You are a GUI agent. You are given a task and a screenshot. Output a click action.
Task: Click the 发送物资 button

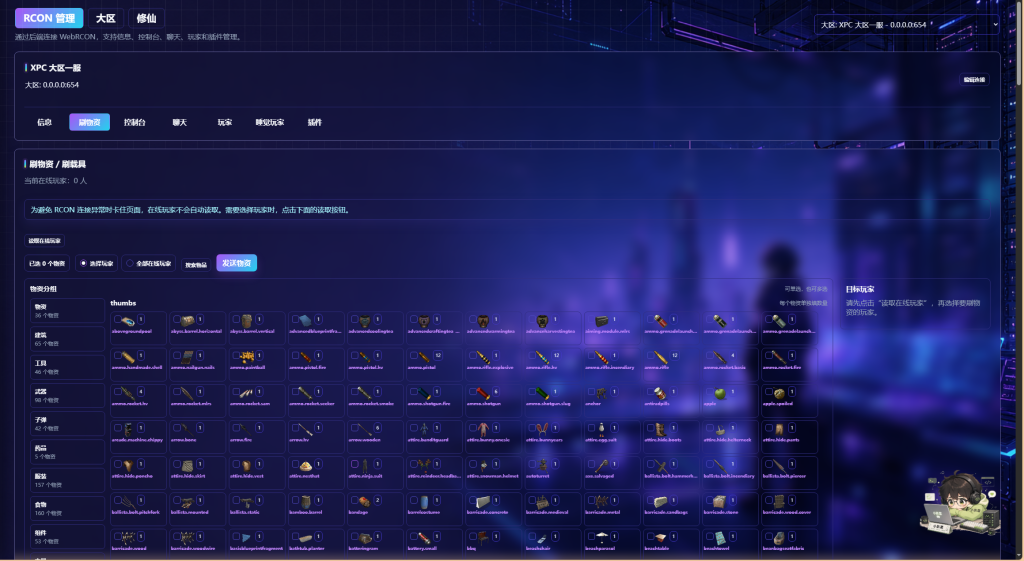(x=236, y=263)
